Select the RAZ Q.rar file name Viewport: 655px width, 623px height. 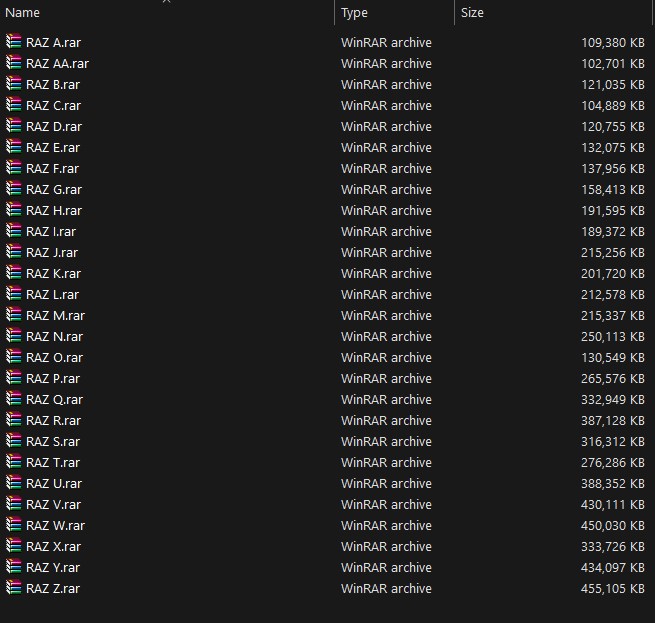54,399
